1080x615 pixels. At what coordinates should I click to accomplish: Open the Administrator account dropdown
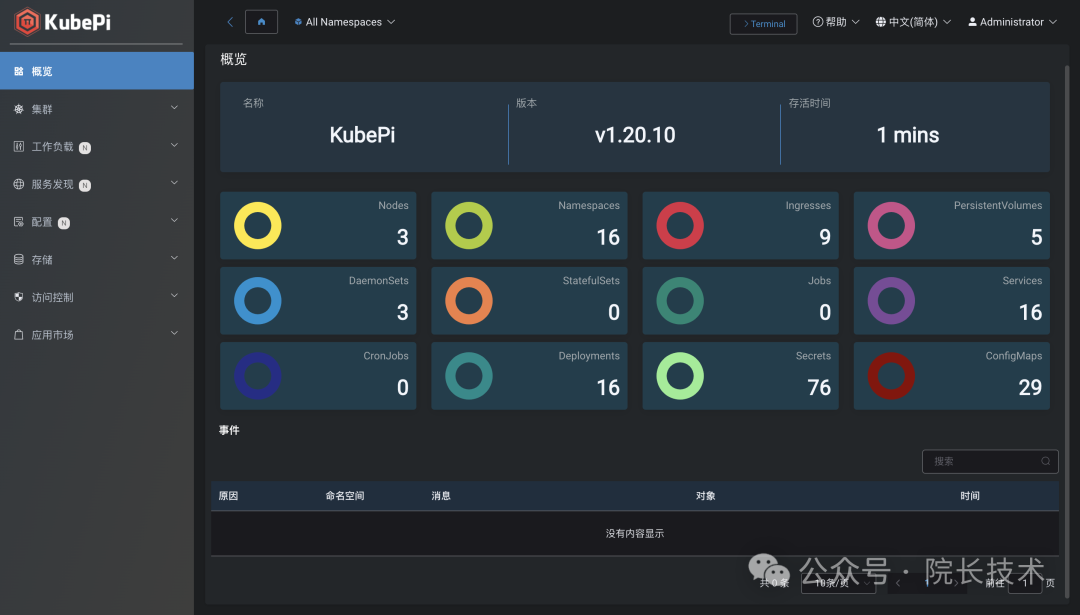tap(1012, 22)
